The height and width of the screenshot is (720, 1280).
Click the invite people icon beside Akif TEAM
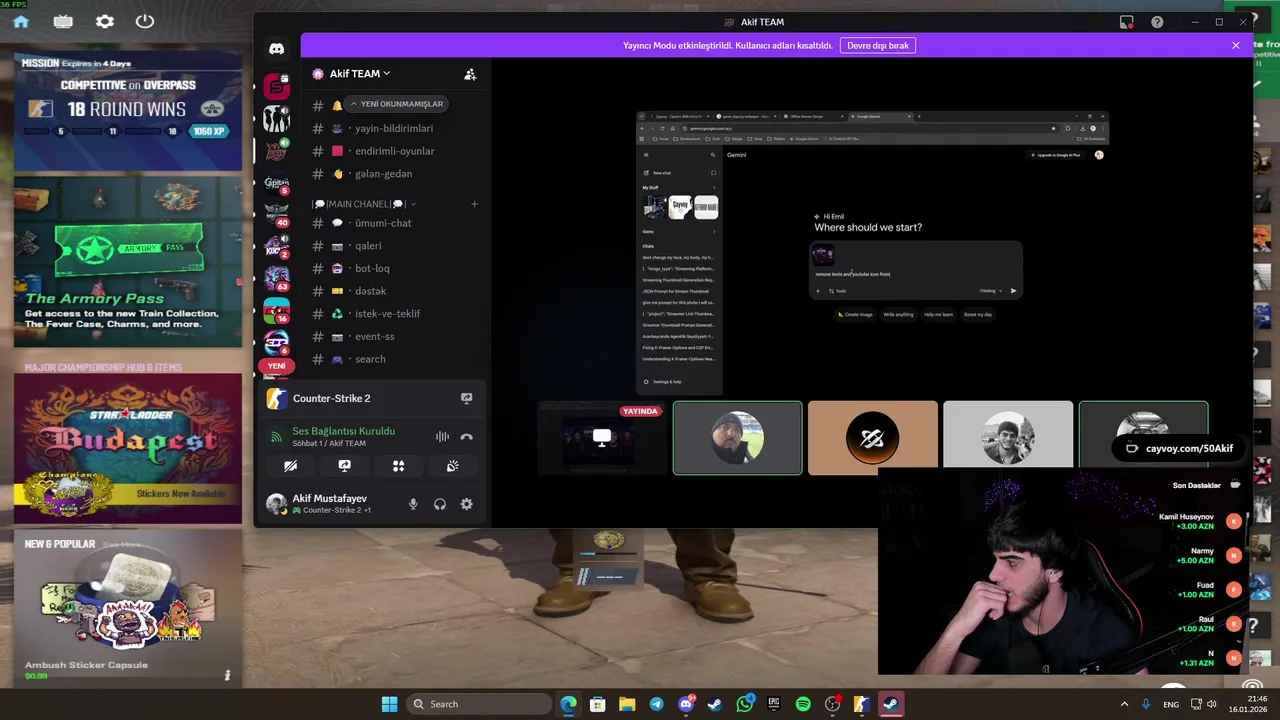pyautogui.click(x=470, y=74)
